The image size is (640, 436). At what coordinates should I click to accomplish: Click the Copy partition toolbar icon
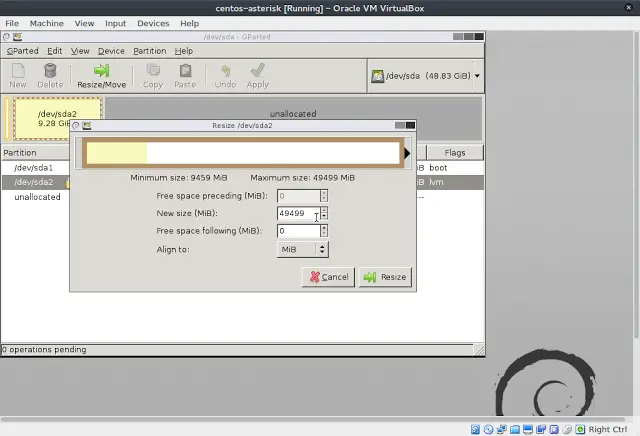pyautogui.click(x=153, y=71)
